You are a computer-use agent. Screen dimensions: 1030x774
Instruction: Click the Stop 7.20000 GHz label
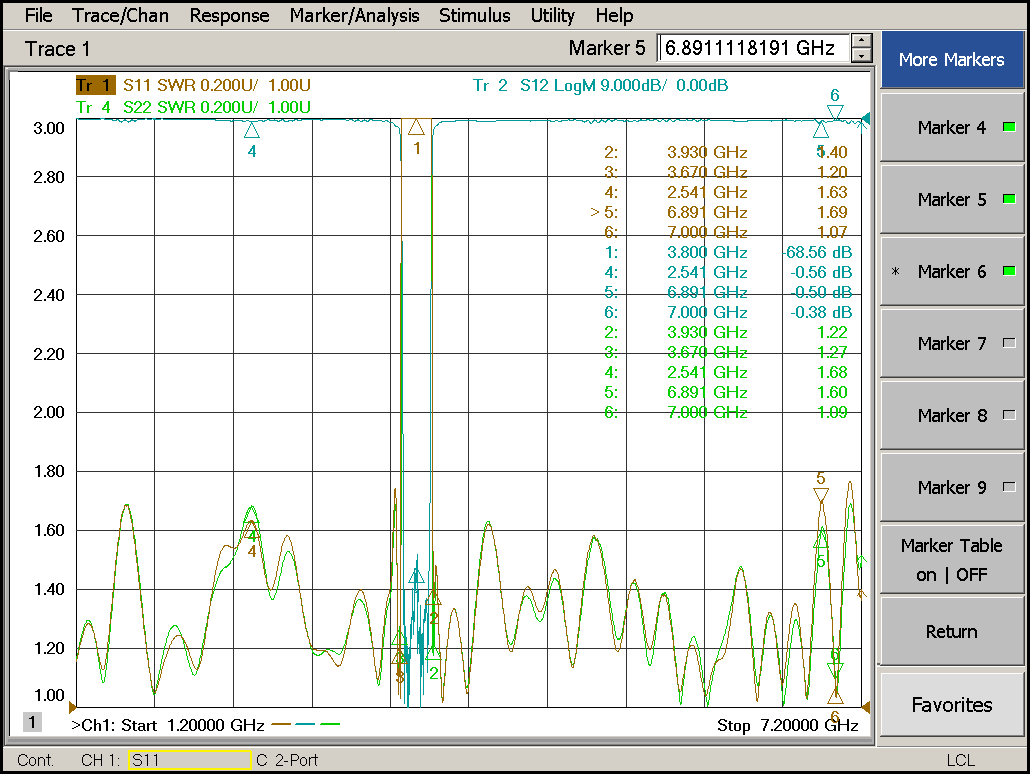(x=788, y=725)
